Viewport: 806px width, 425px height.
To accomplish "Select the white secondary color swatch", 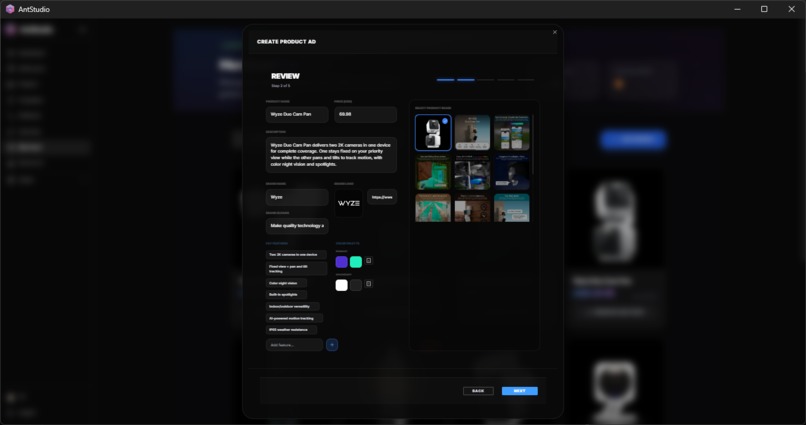I will [341, 285].
